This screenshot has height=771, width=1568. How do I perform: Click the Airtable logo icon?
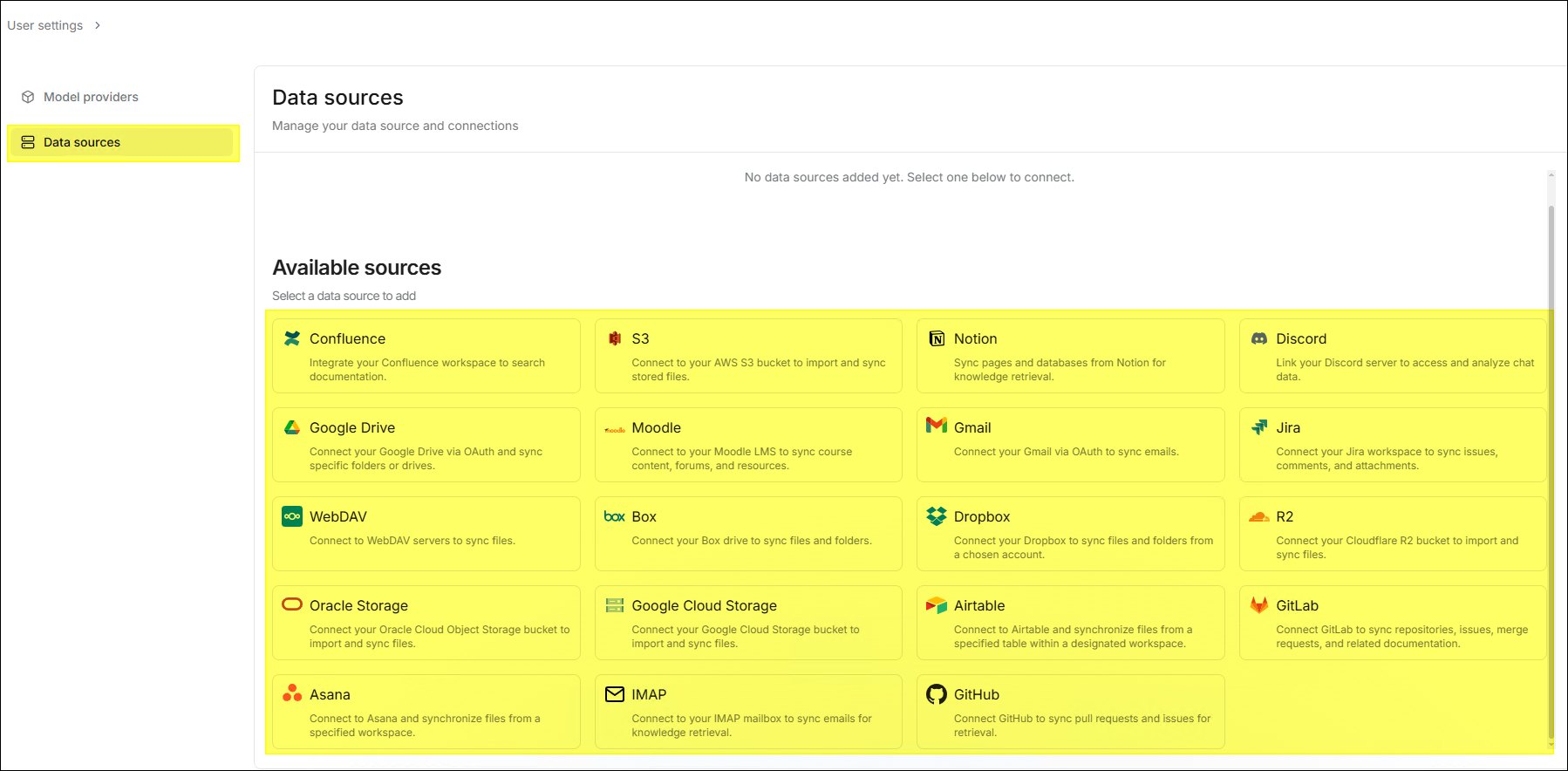tap(937, 605)
